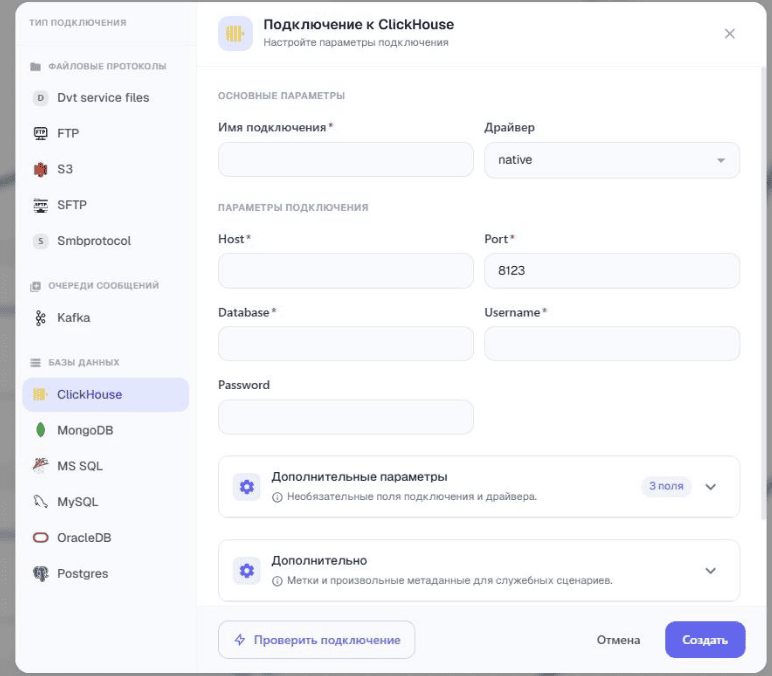Click the Тип подключения sidebar title

[x=78, y=23]
